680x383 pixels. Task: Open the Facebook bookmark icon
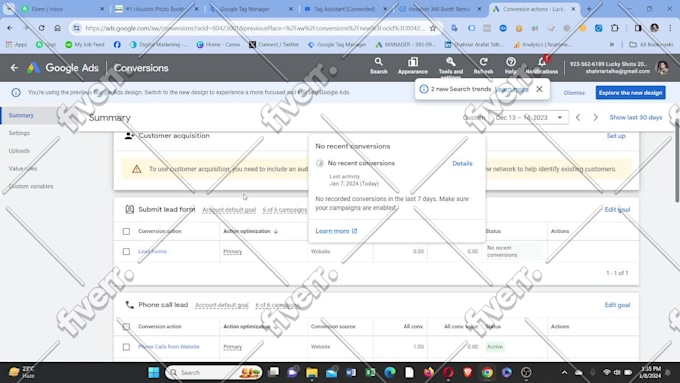coord(117,44)
